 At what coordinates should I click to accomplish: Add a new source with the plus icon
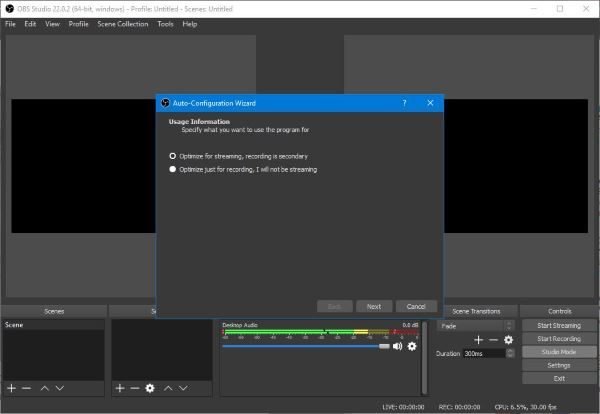click(120, 388)
